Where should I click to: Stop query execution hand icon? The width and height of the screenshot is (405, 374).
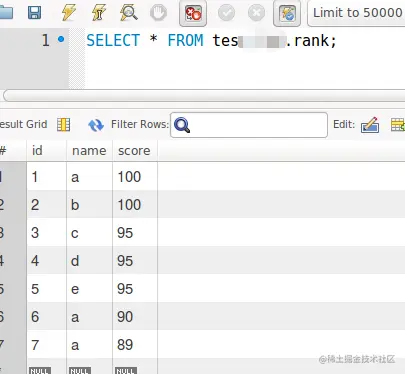point(158,13)
